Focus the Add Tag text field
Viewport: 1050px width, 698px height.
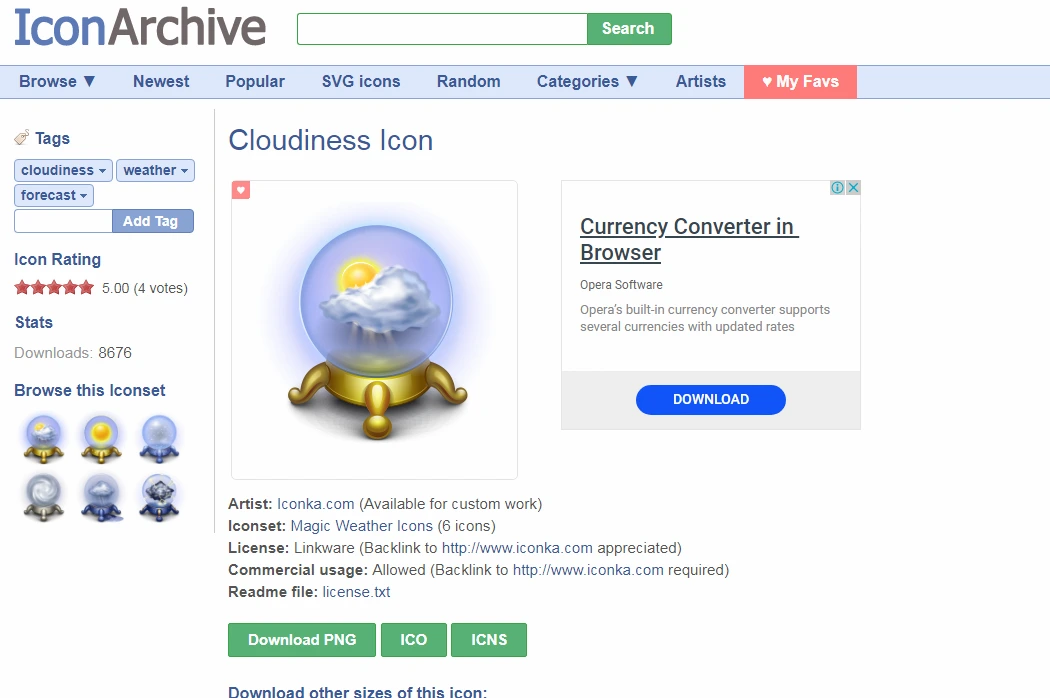coord(63,221)
